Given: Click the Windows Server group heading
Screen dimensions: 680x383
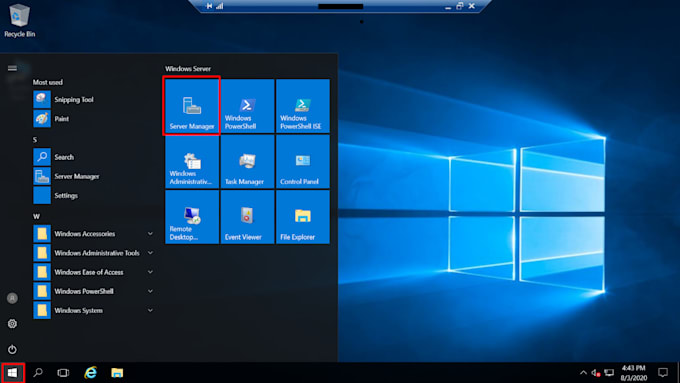Looking at the screenshot, I should (x=188, y=69).
